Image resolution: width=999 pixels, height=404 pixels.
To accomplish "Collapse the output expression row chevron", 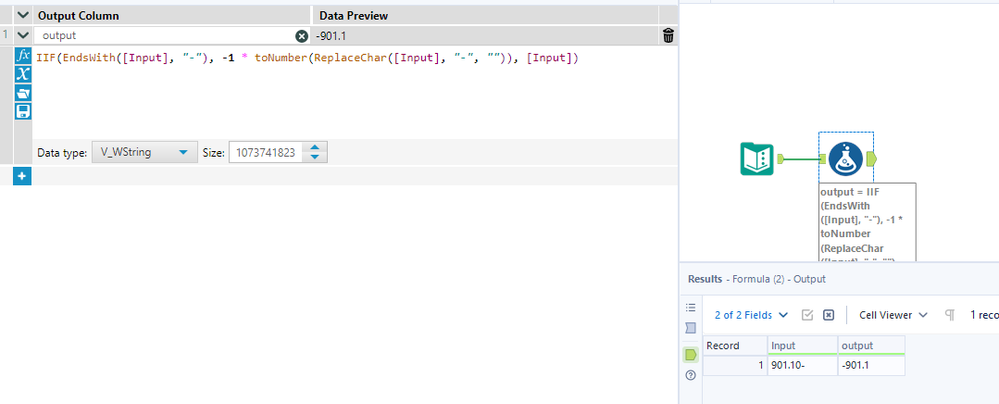I will [x=23, y=35].
